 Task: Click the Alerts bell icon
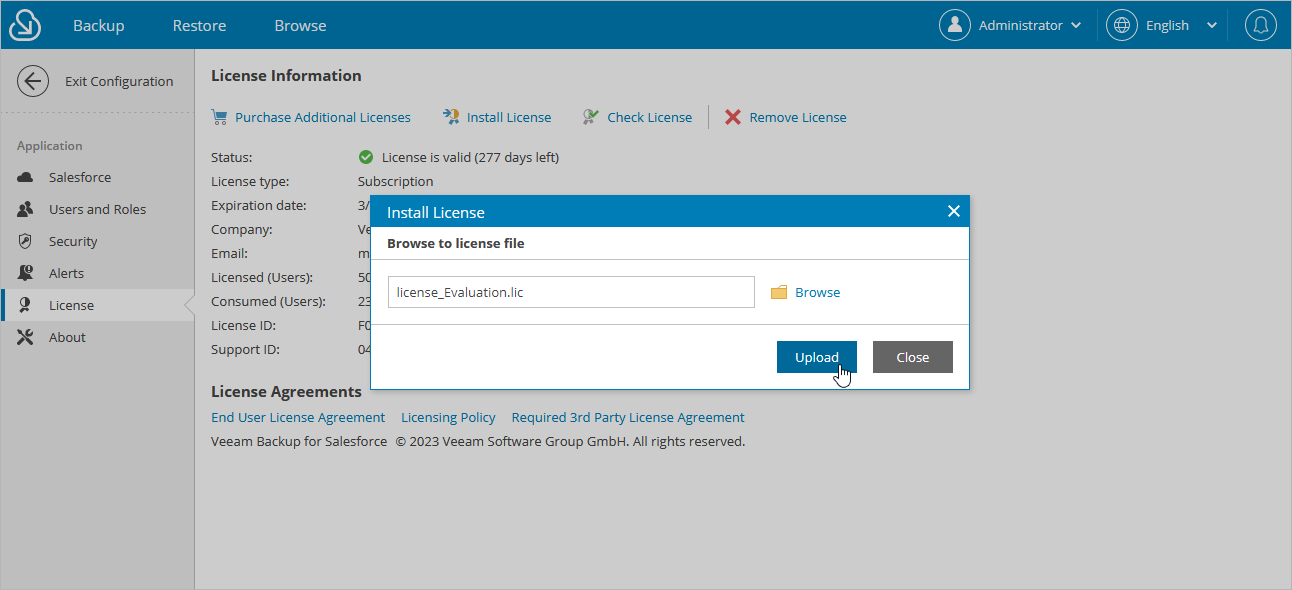26,273
